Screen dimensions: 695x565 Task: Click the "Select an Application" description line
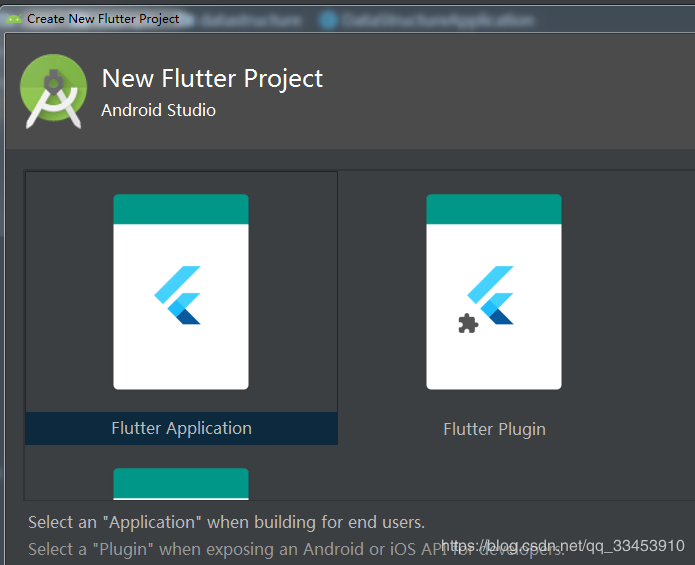pos(226,522)
